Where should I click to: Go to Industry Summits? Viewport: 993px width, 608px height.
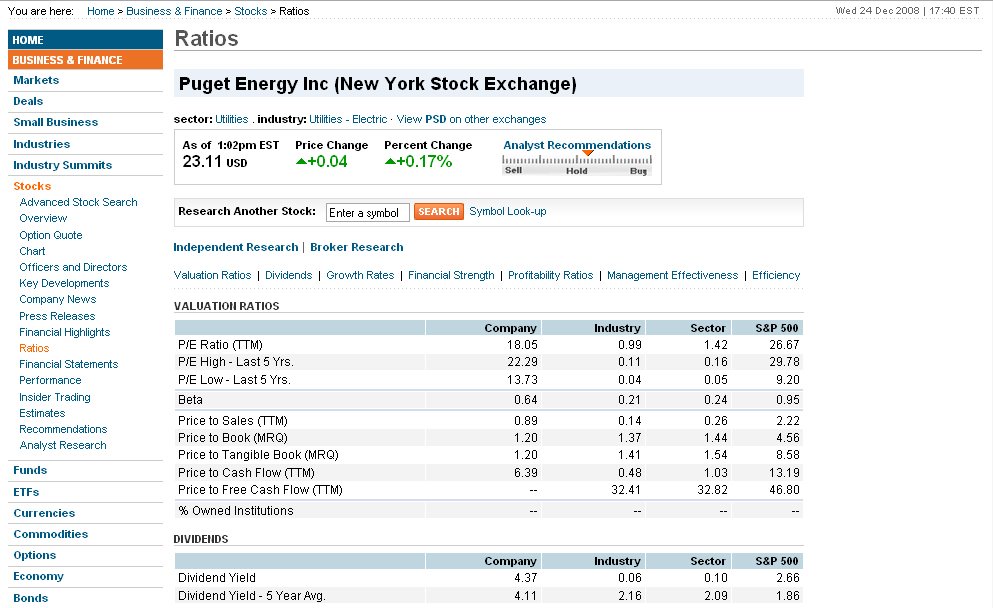63,165
